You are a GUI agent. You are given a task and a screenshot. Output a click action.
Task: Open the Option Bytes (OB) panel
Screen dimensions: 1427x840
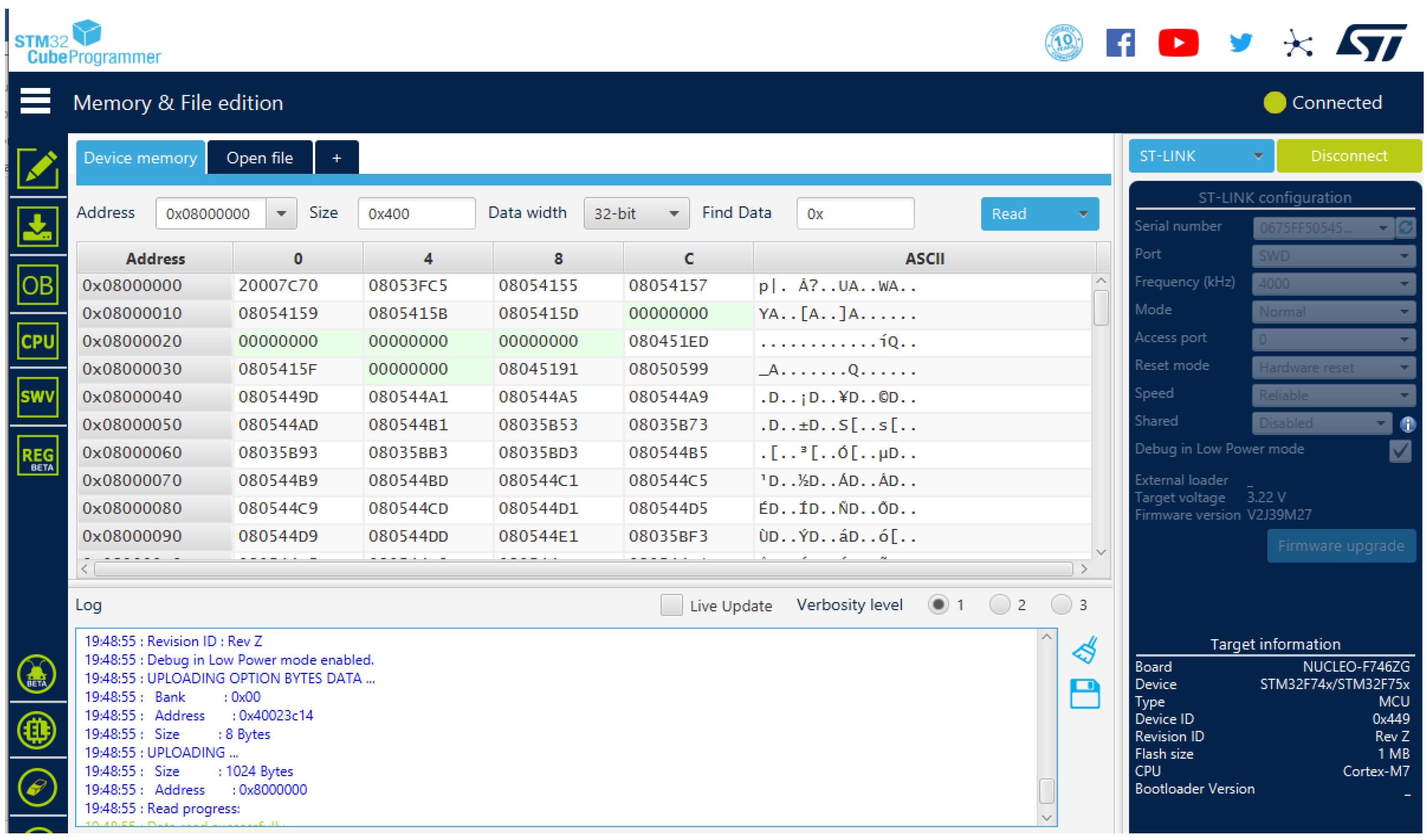click(38, 285)
